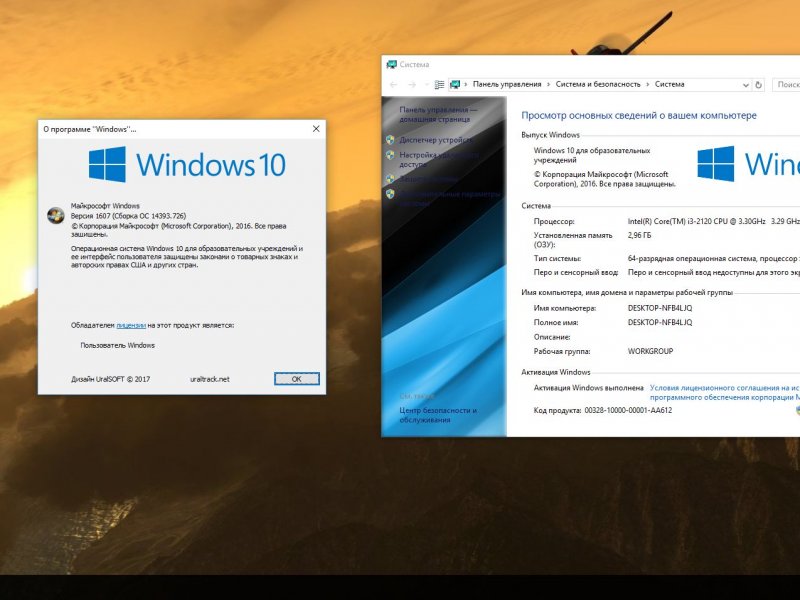Navigate to 'Панель управления' breadcrumb
The height and width of the screenshot is (600, 800).
coord(507,84)
